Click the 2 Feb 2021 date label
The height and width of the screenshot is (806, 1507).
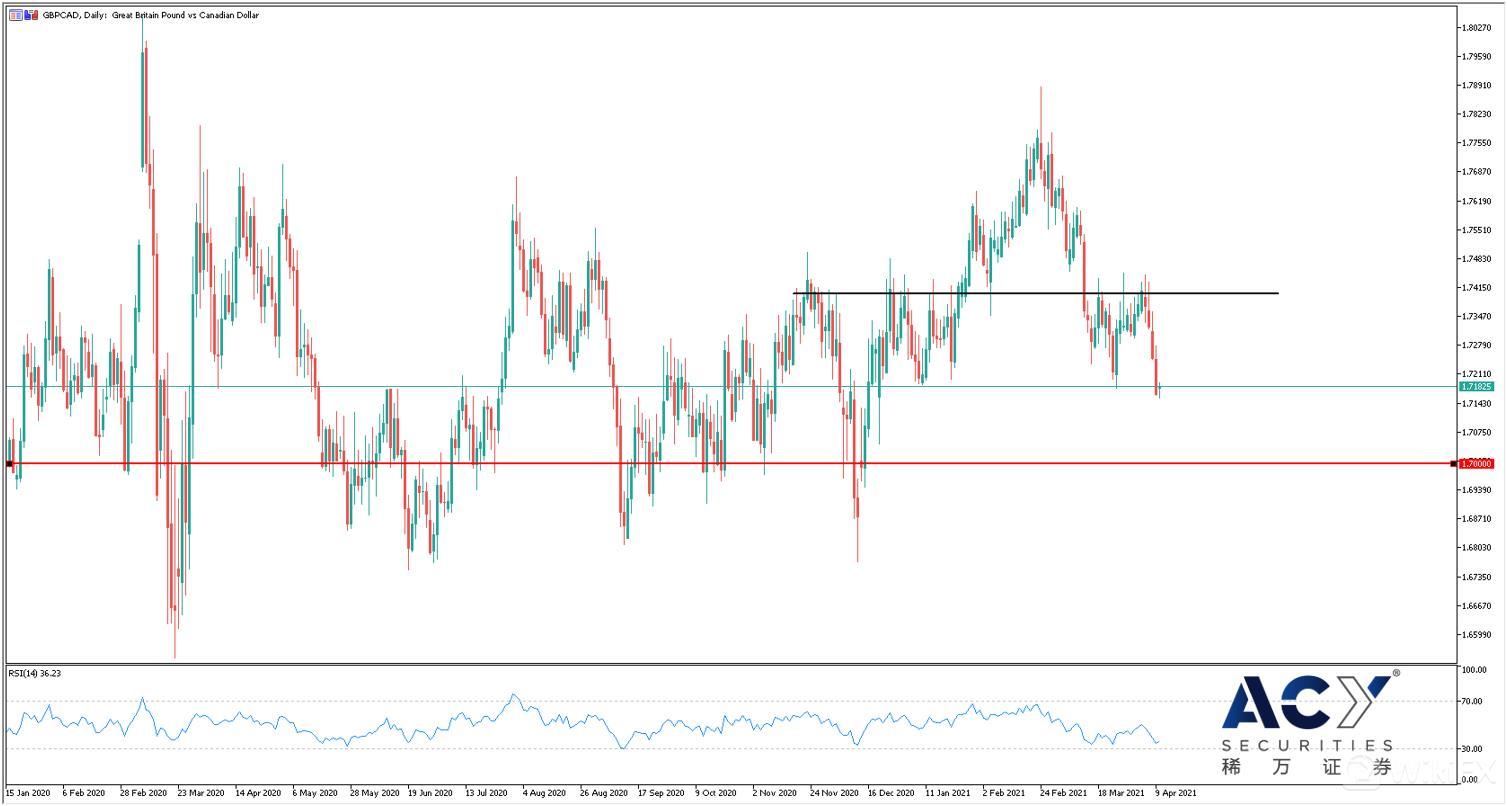point(1006,792)
